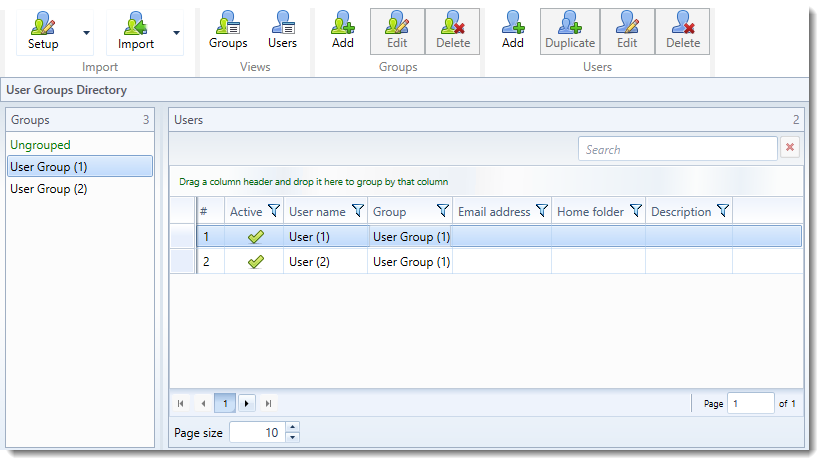Open filter for User name column
824x465 pixels.
tap(358, 211)
